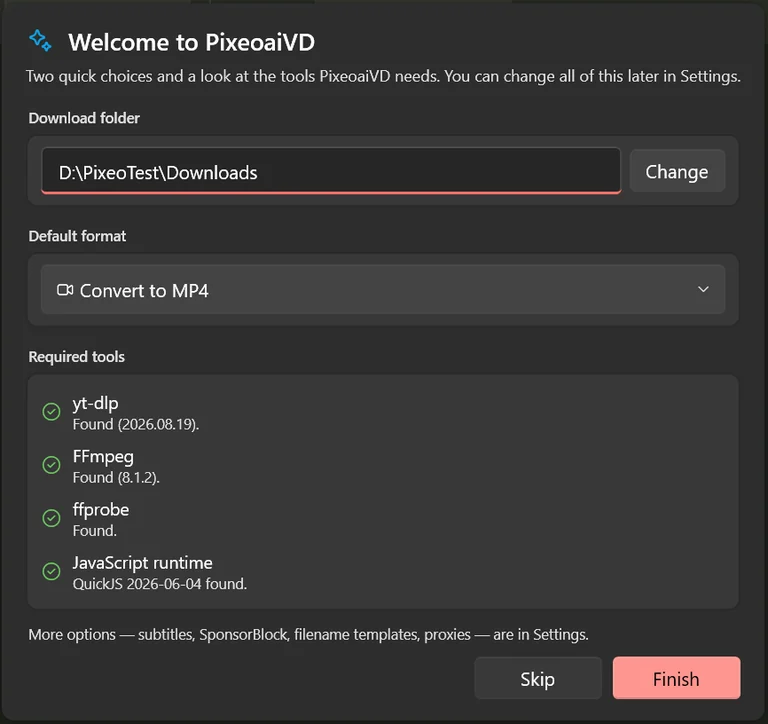Screen dimensions: 768x724
Task: Click the Finish button
Action: tap(676, 678)
